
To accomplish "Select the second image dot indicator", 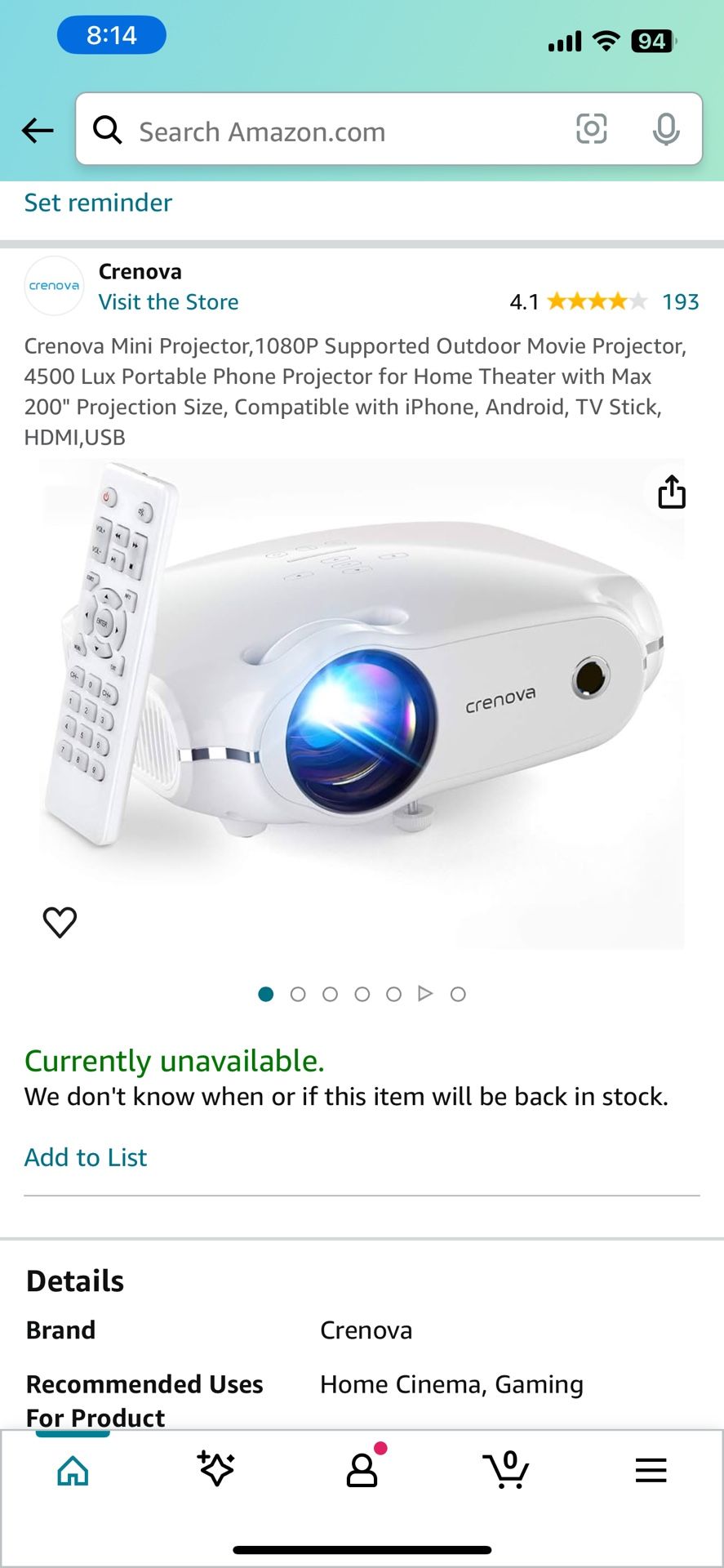I will (x=298, y=994).
